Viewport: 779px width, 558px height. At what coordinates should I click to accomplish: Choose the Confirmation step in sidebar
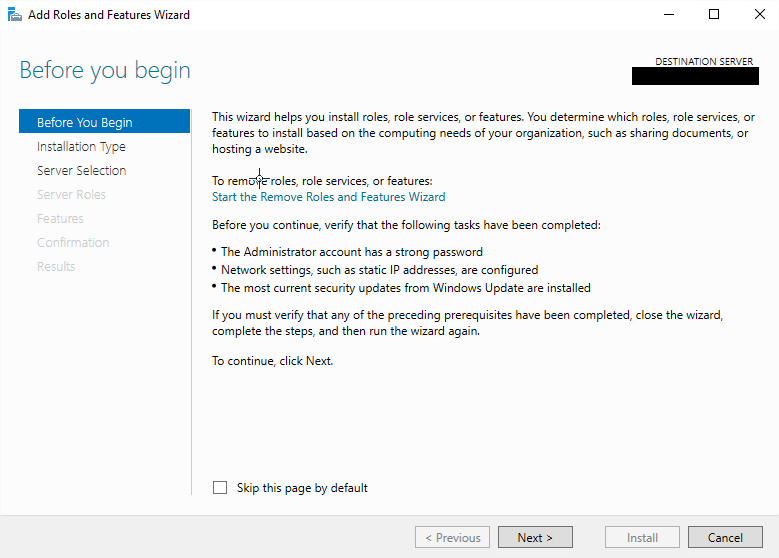[x=73, y=242]
